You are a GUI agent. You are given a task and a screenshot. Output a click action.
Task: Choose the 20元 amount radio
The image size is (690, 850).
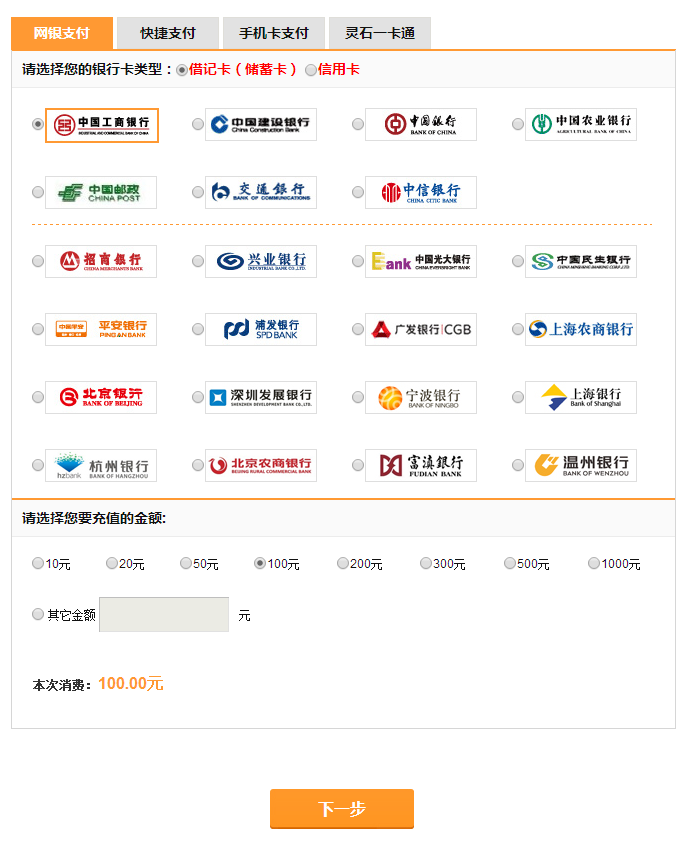112,563
